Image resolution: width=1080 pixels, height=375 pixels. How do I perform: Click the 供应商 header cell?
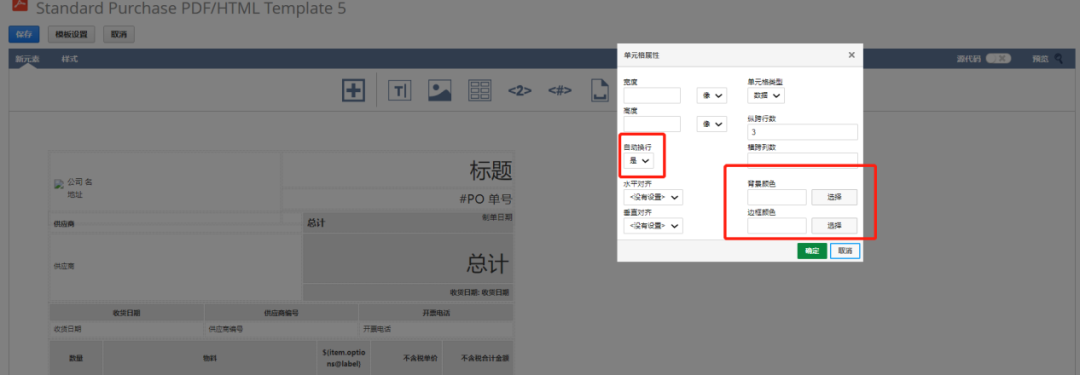[175, 223]
